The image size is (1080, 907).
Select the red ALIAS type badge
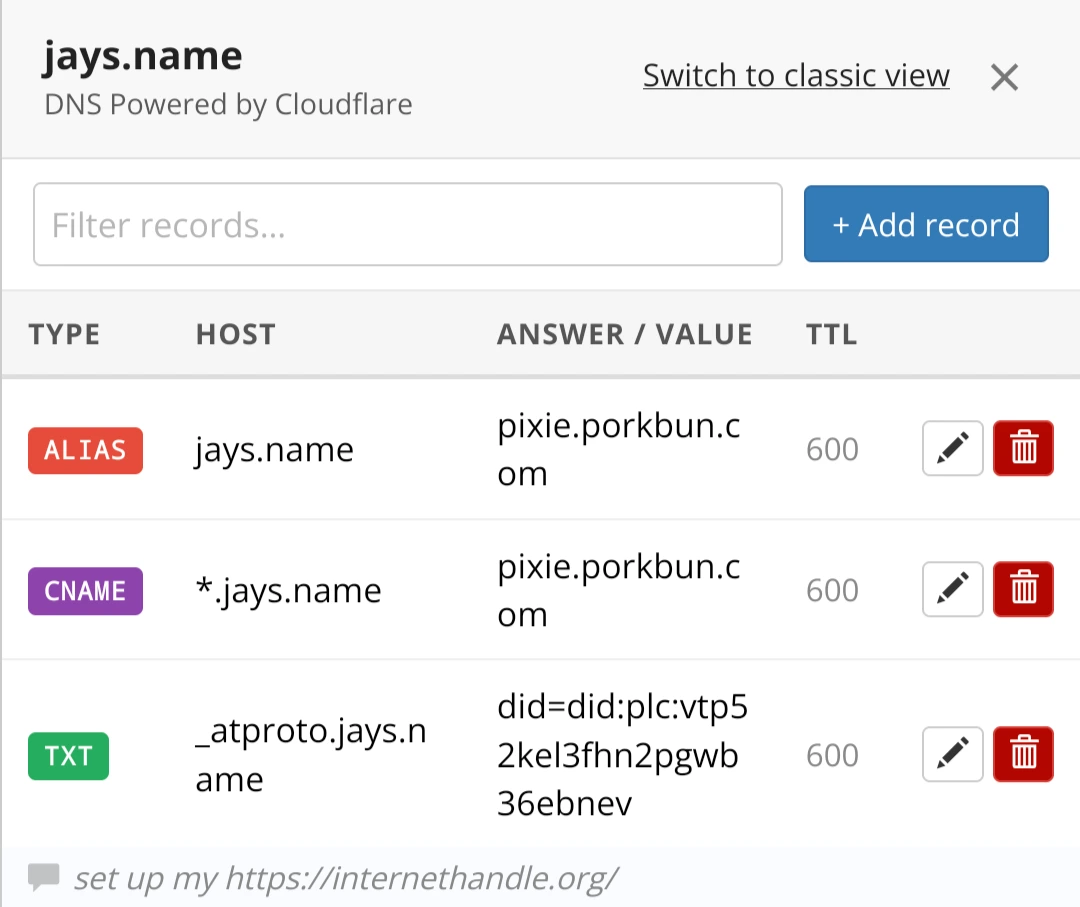pos(86,450)
